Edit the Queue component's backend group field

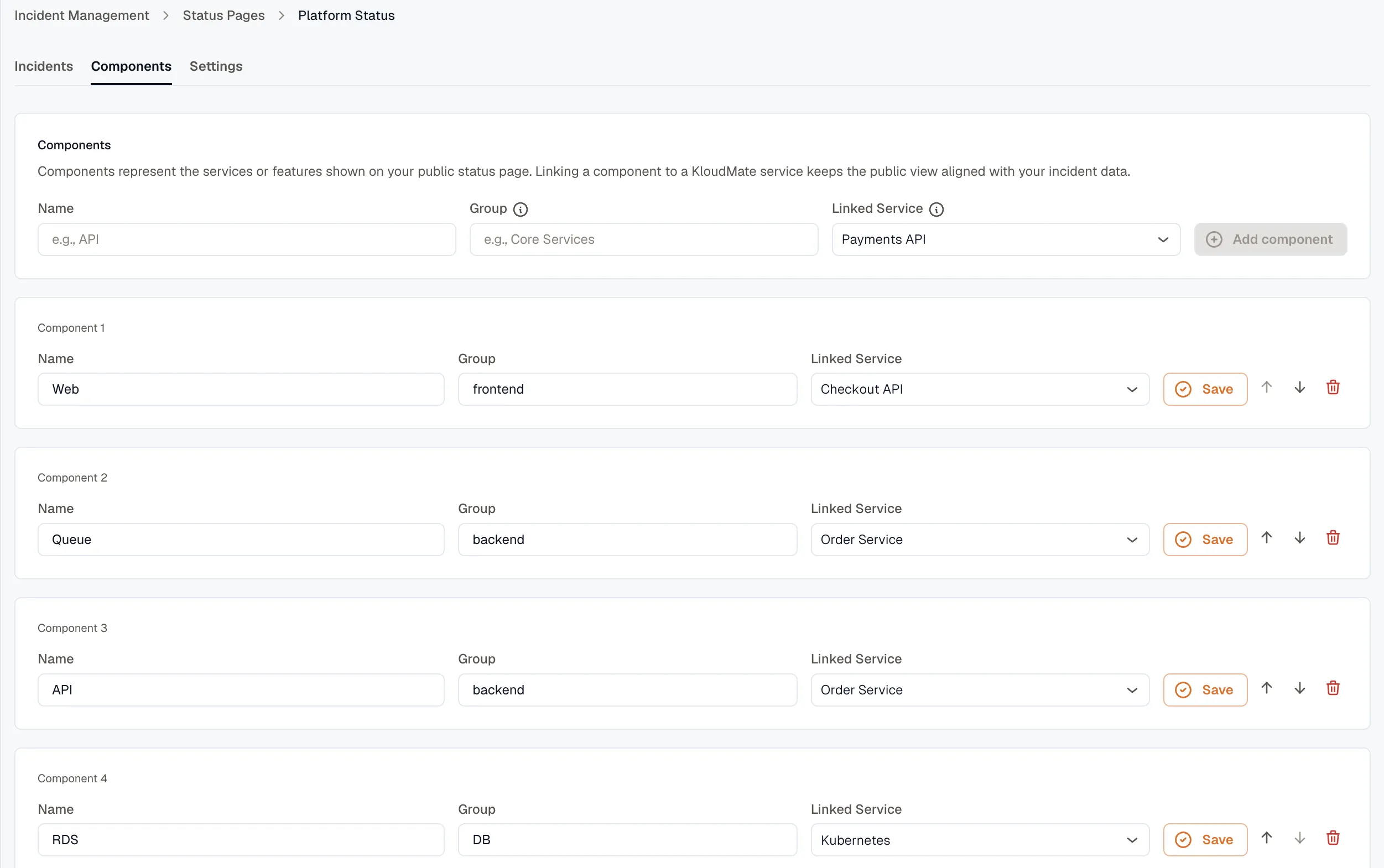point(627,540)
